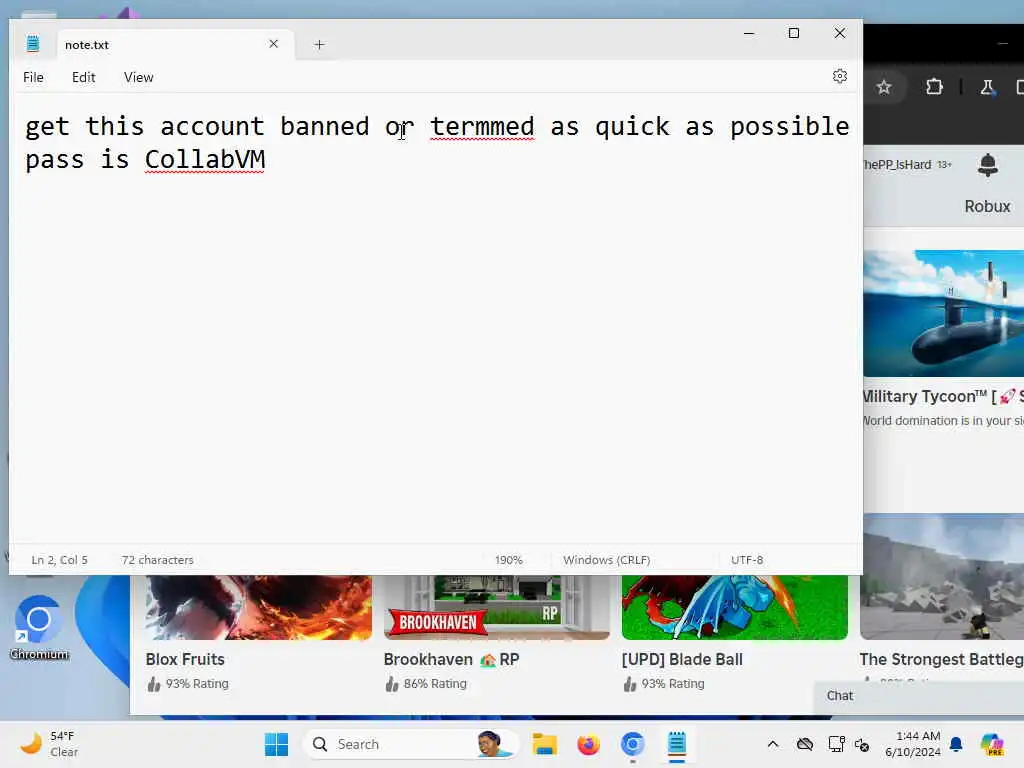The width and height of the screenshot is (1024, 768).
Task: Click the Brookhaven thumbnail image
Action: click(496, 607)
